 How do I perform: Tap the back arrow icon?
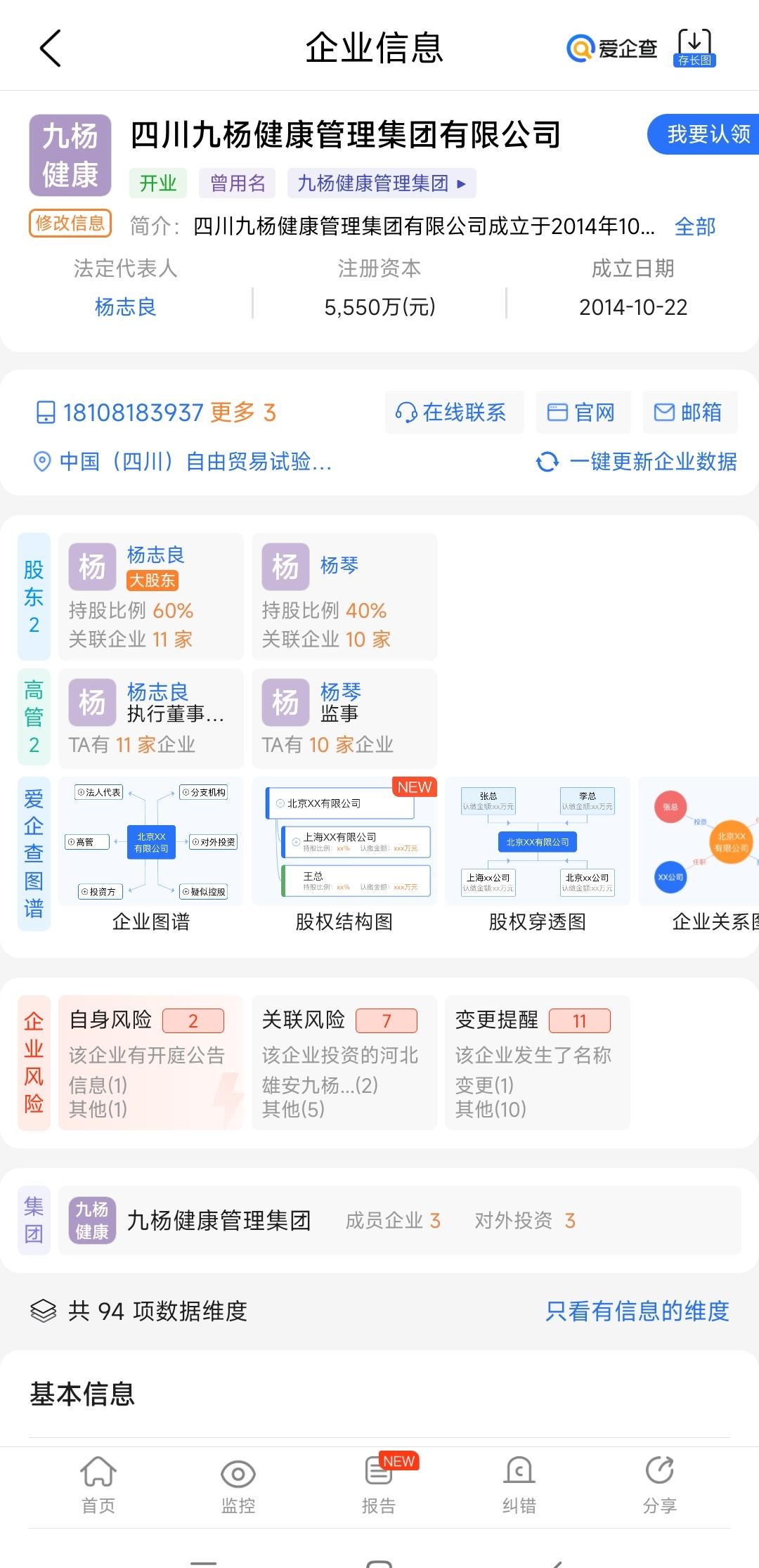coord(51,48)
